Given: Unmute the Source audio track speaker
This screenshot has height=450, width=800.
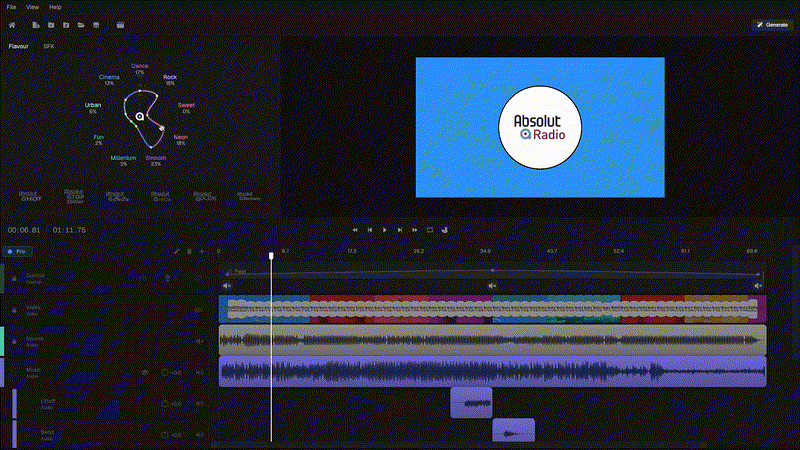Looking at the screenshot, I should click(199, 341).
